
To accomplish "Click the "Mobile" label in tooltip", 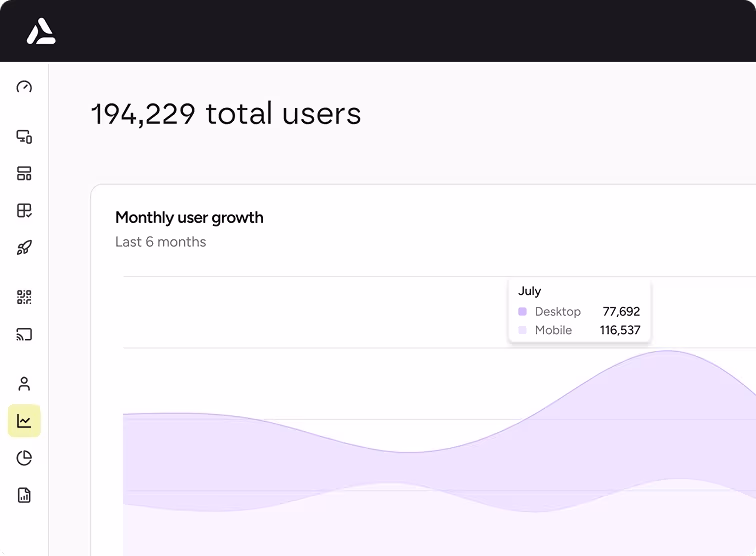I will click(554, 330).
